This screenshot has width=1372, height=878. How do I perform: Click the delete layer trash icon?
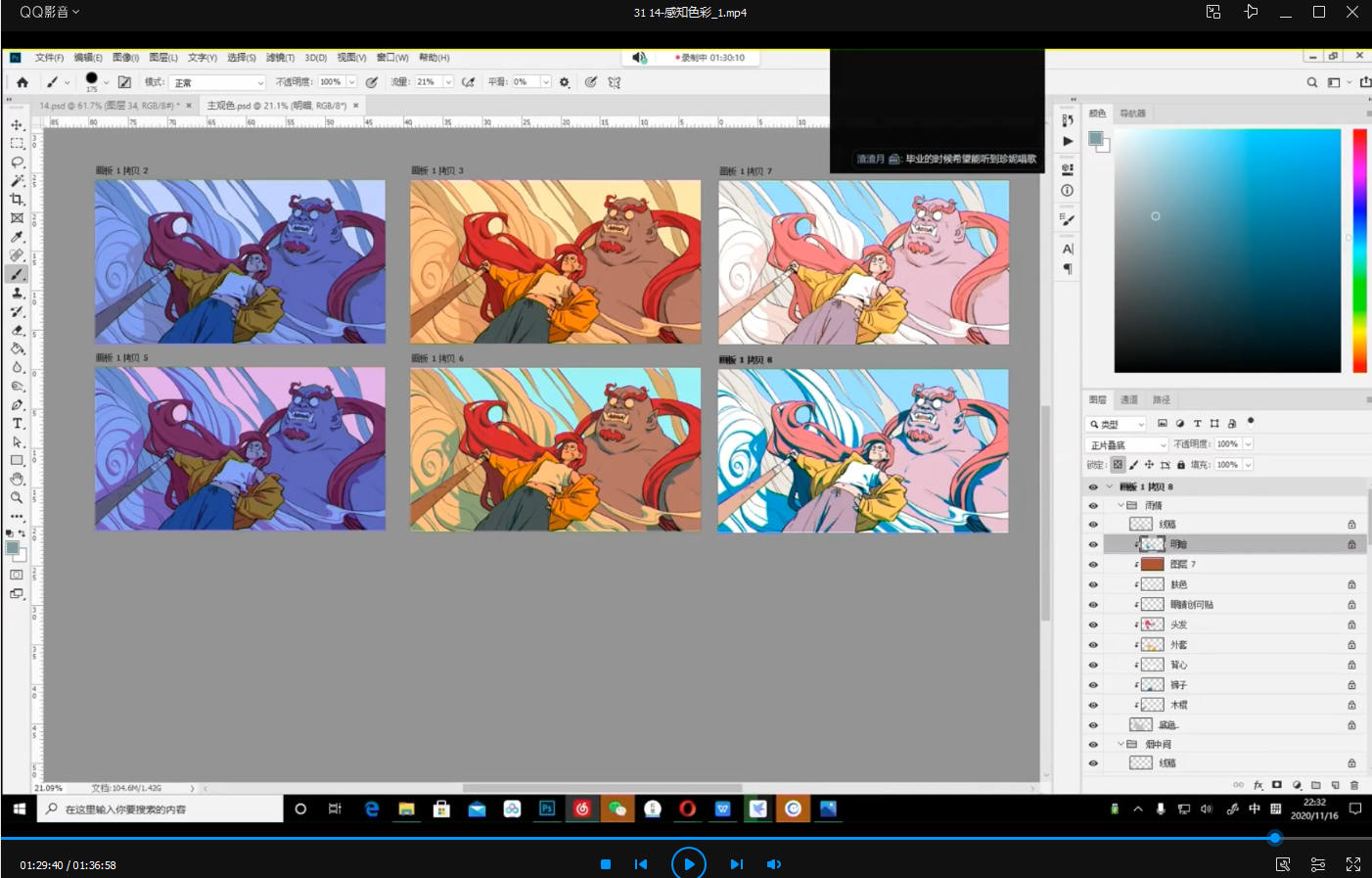pyautogui.click(x=1354, y=785)
